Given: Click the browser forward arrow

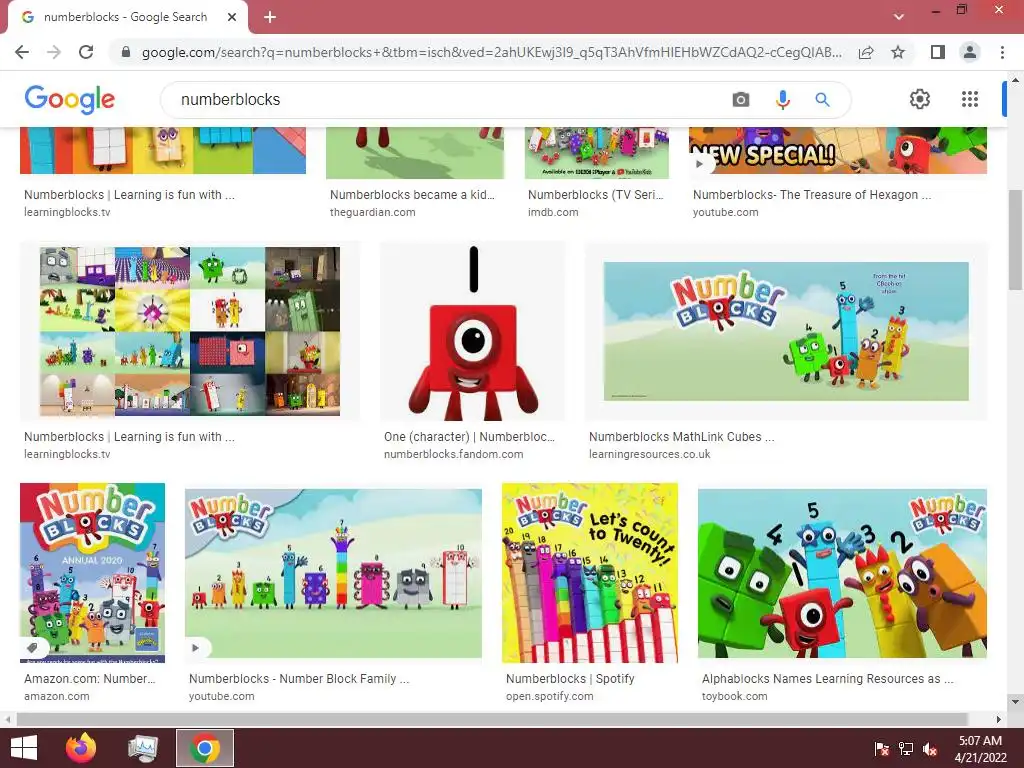Looking at the screenshot, I should (x=54, y=52).
